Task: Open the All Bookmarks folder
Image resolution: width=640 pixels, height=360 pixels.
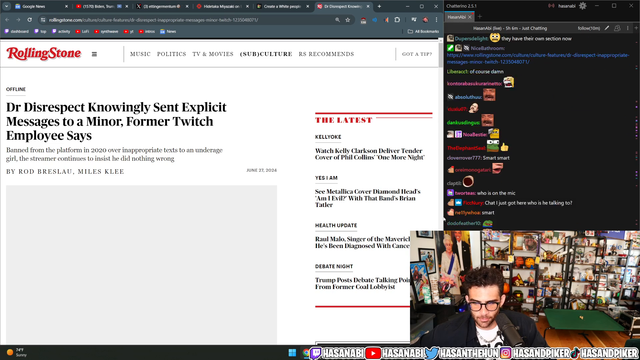Action: click(x=423, y=31)
